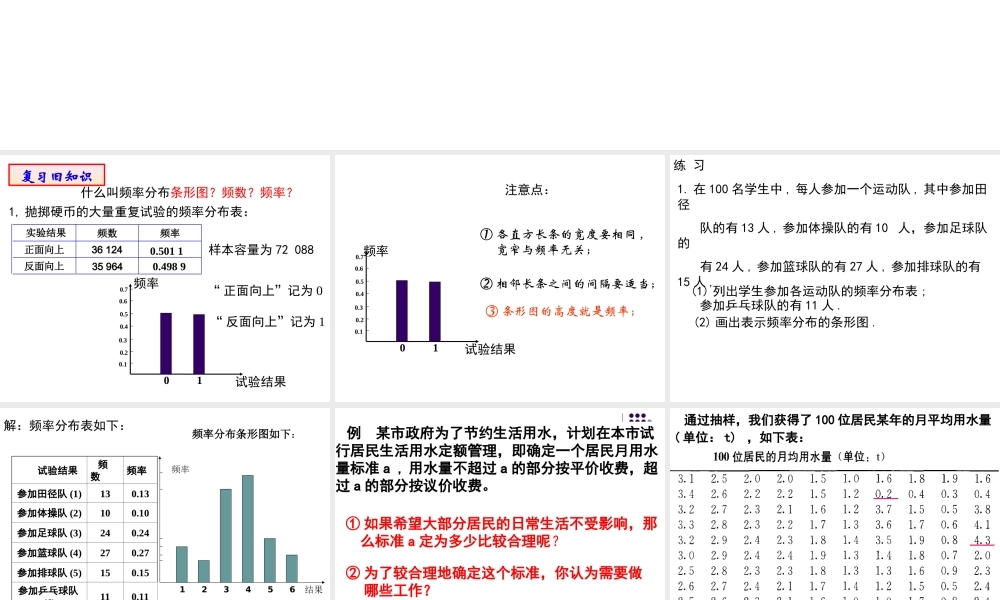
Task: Click '(2) 画出表示频率分布的条形图'
Action: pos(784,323)
